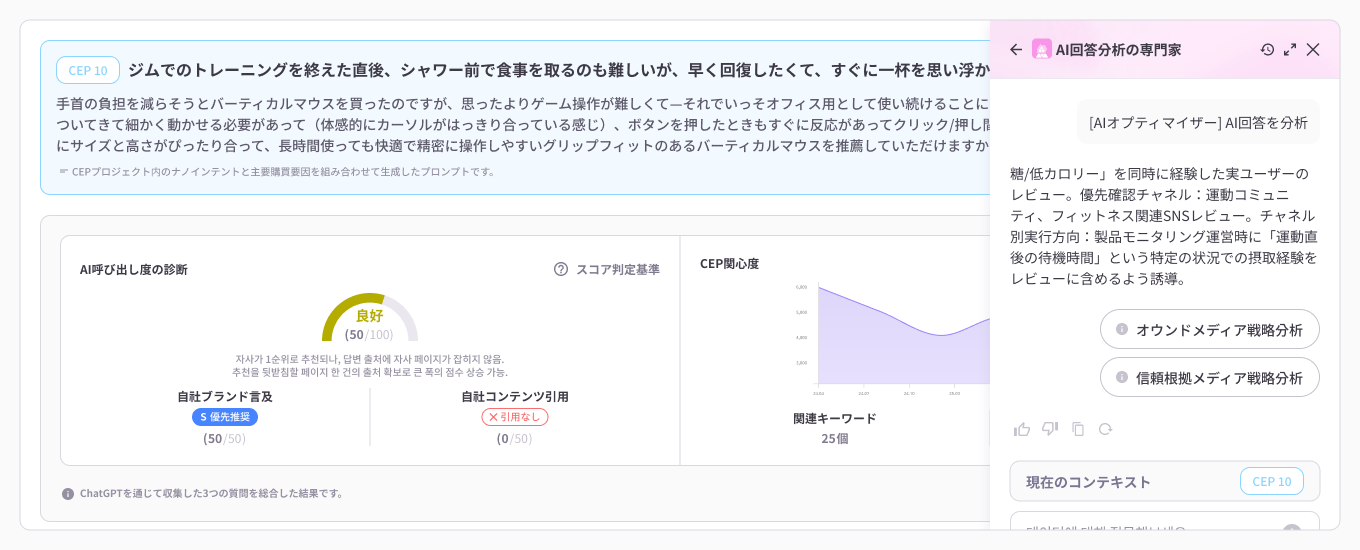Click the AI呼び出し度の診断 heading
Screen dimensions: 1360x550
(x=133, y=269)
